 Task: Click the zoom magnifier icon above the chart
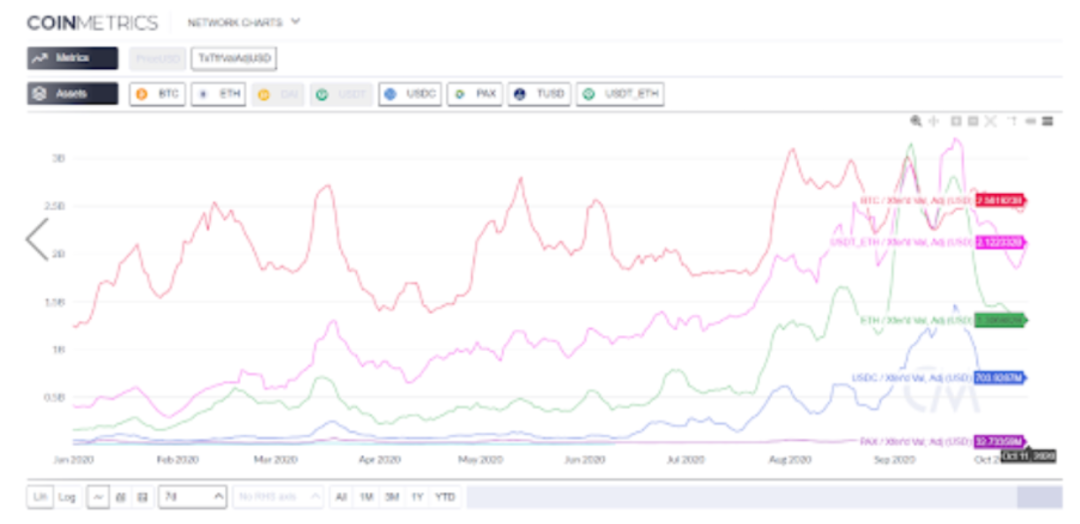tap(915, 121)
